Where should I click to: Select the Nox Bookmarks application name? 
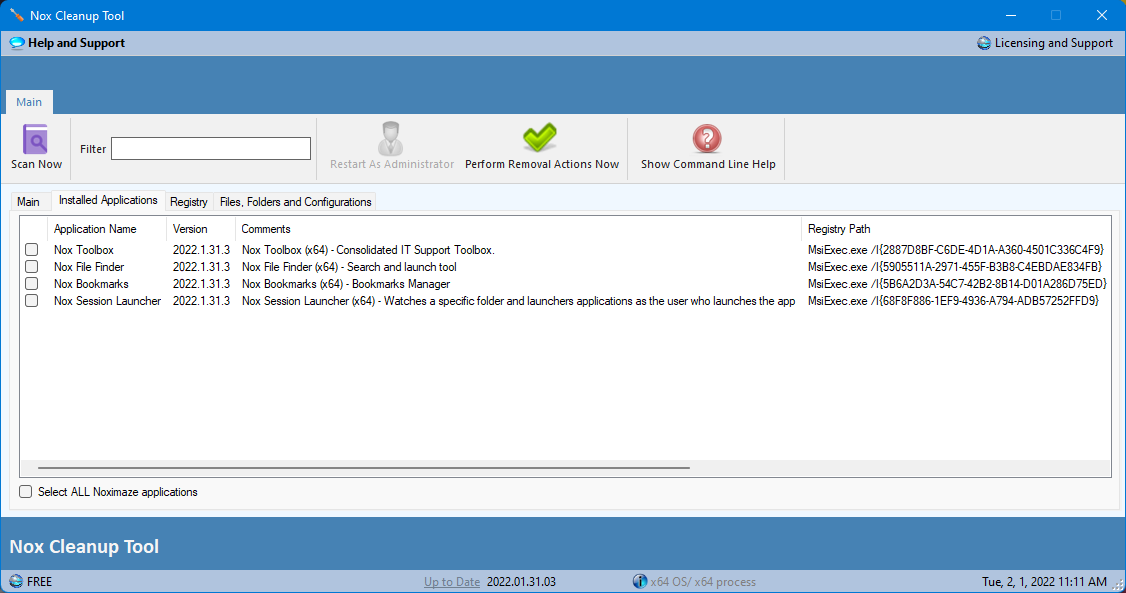click(x=91, y=284)
